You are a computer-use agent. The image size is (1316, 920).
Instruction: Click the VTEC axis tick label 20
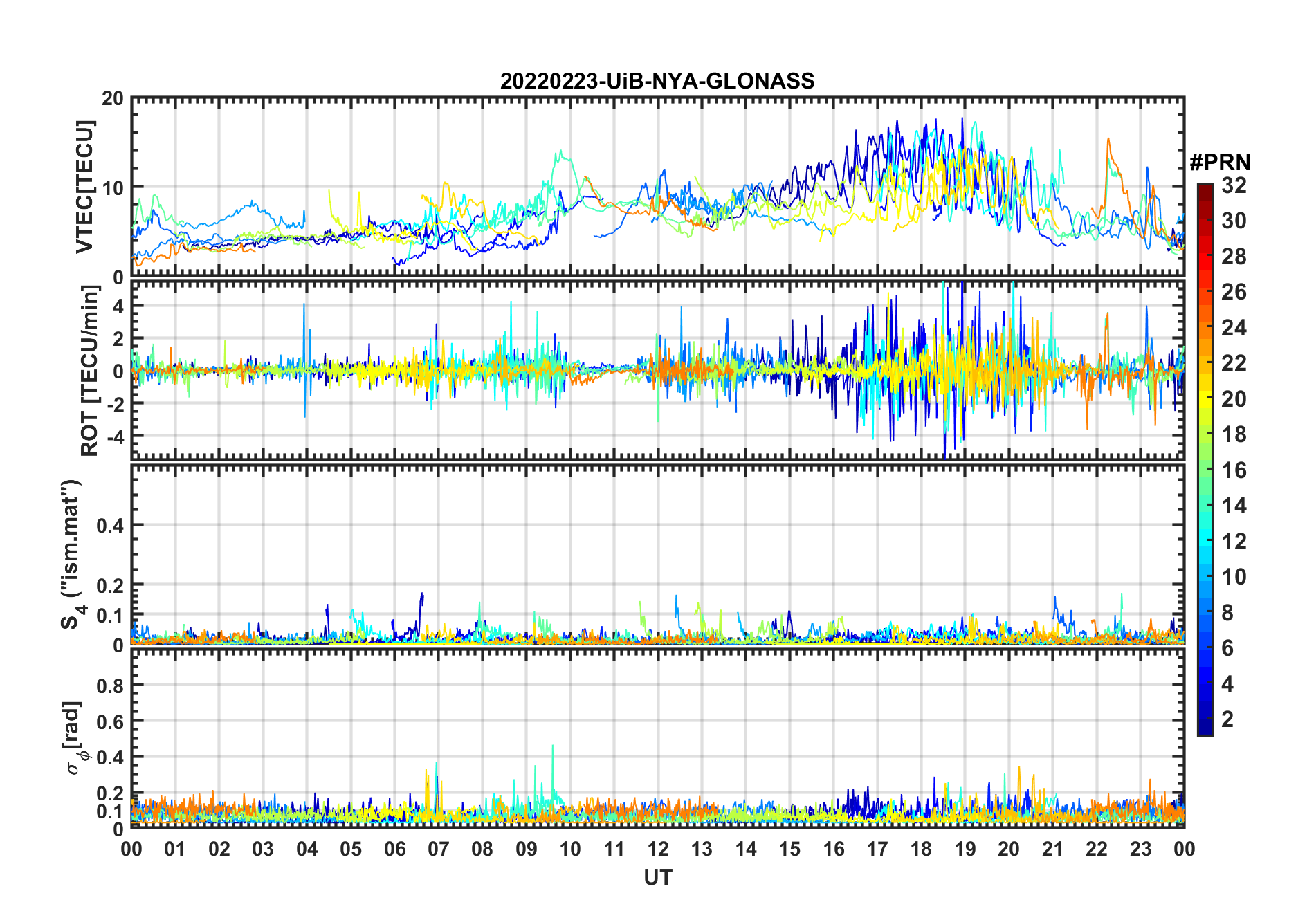tap(113, 99)
